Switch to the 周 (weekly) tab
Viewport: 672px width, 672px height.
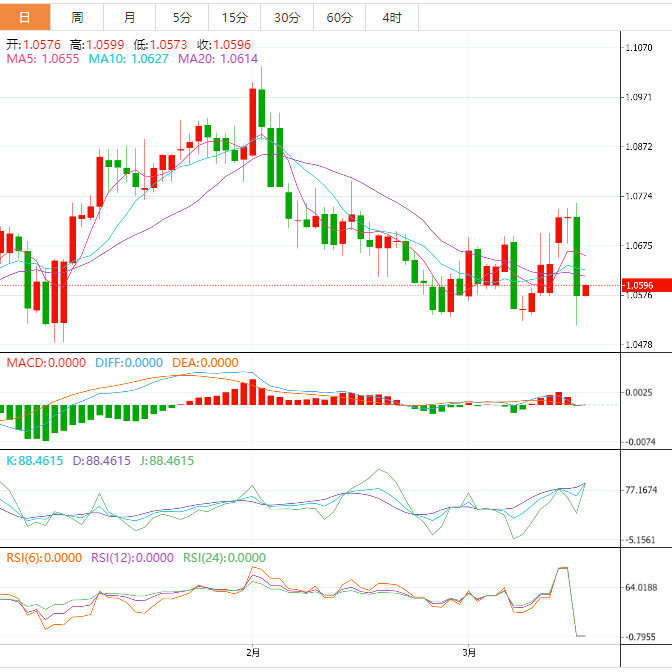click(78, 17)
